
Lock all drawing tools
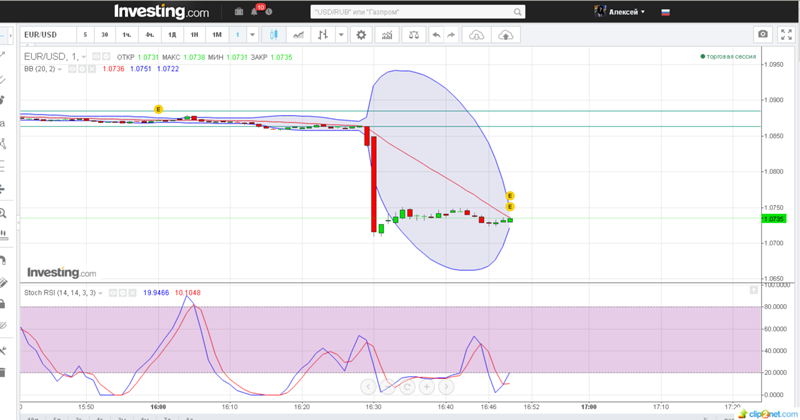[x=3, y=304]
